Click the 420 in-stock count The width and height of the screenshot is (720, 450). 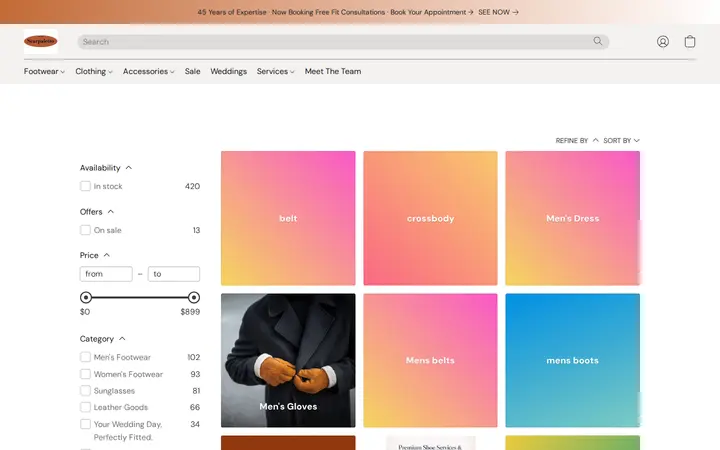tap(192, 186)
